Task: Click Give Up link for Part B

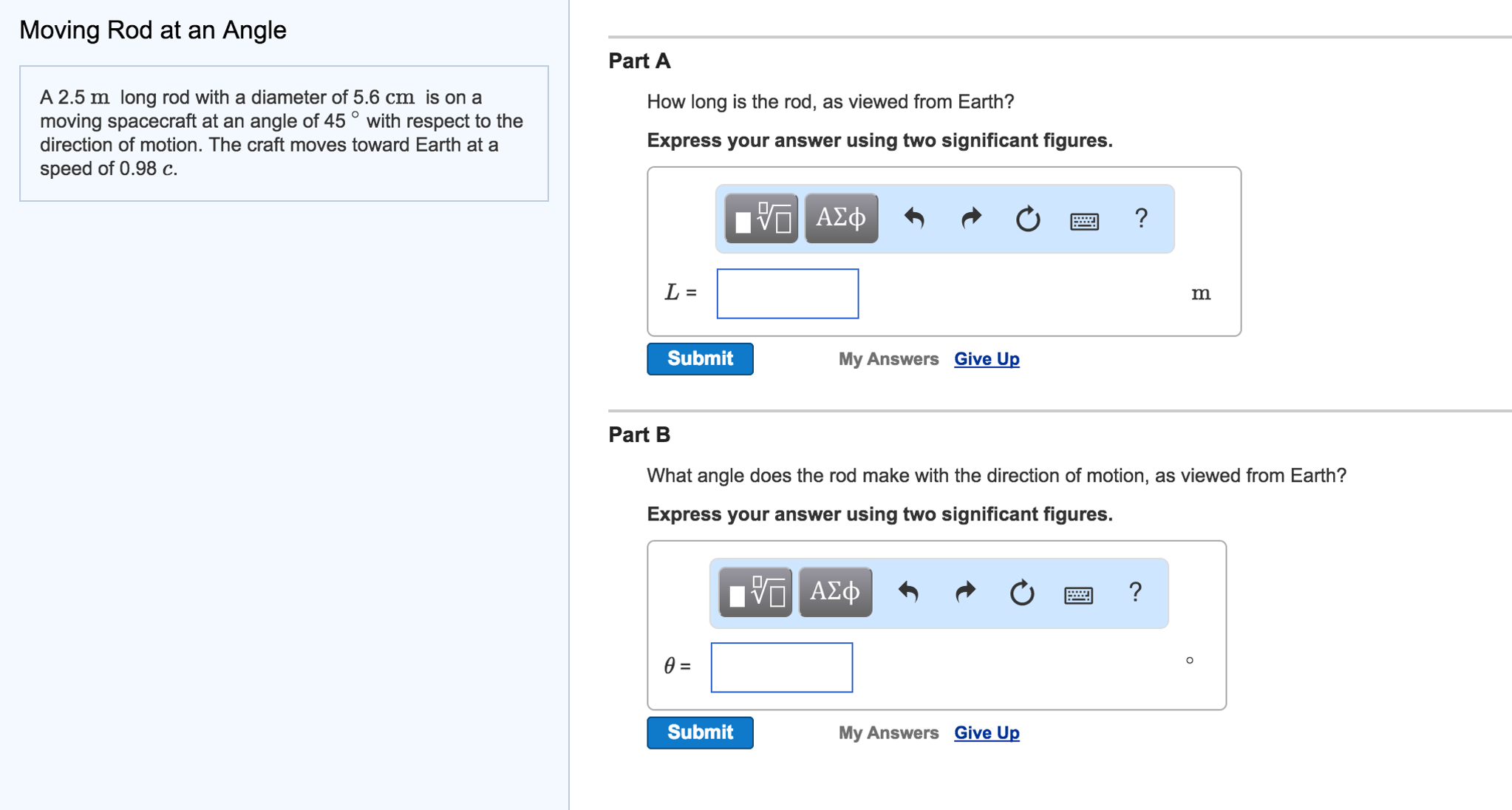Action: click(x=987, y=733)
